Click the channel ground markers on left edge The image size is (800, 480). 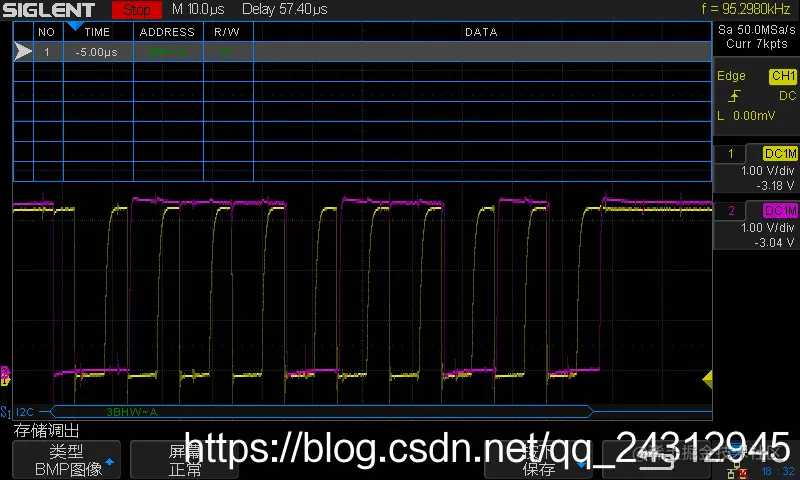click(x=5, y=375)
